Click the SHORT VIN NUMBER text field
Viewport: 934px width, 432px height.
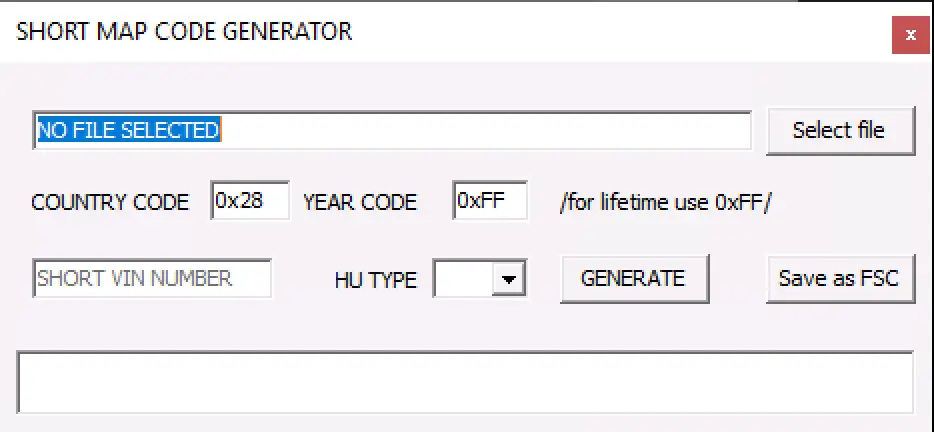[152, 279]
